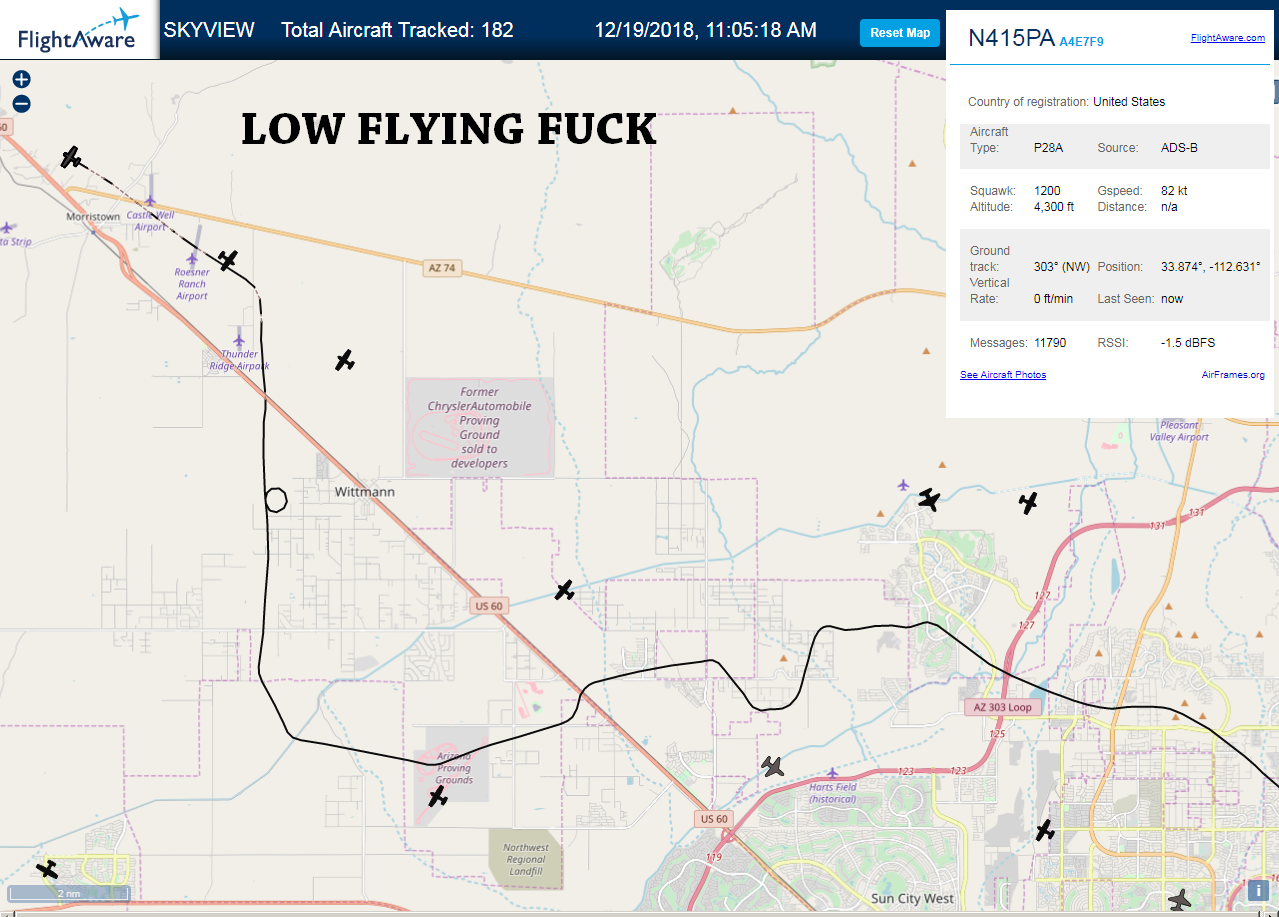Select aircraft below Pleasant Valley Airport
1279x917 pixels.
coord(1028,503)
